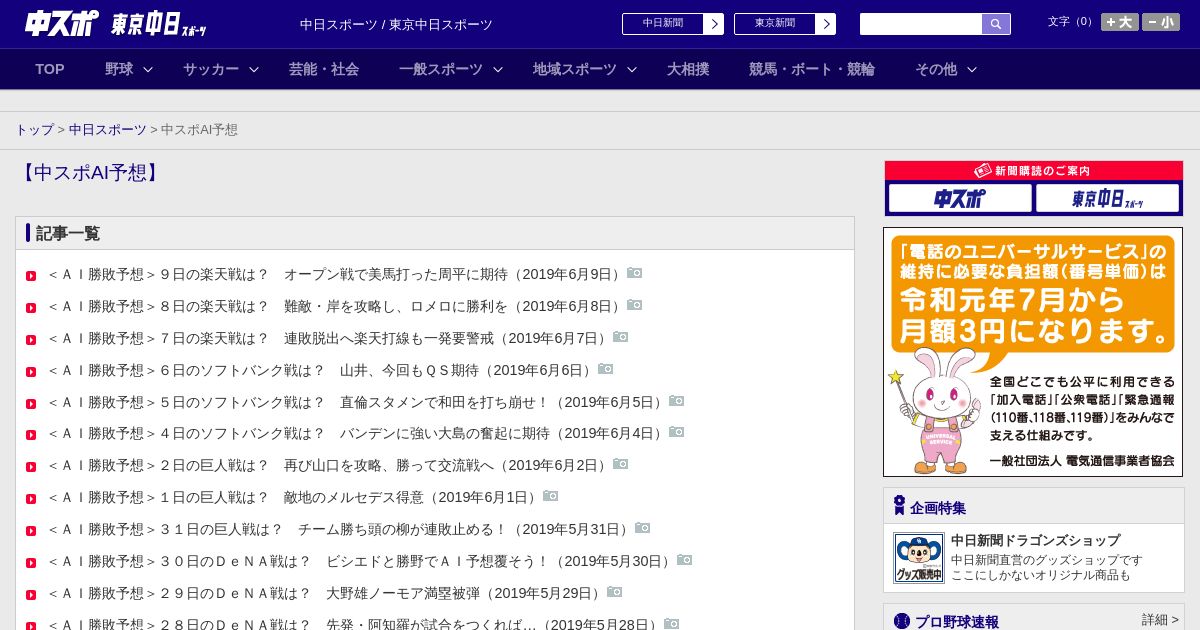Open サッカー navigation label

[x=211, y=69]
